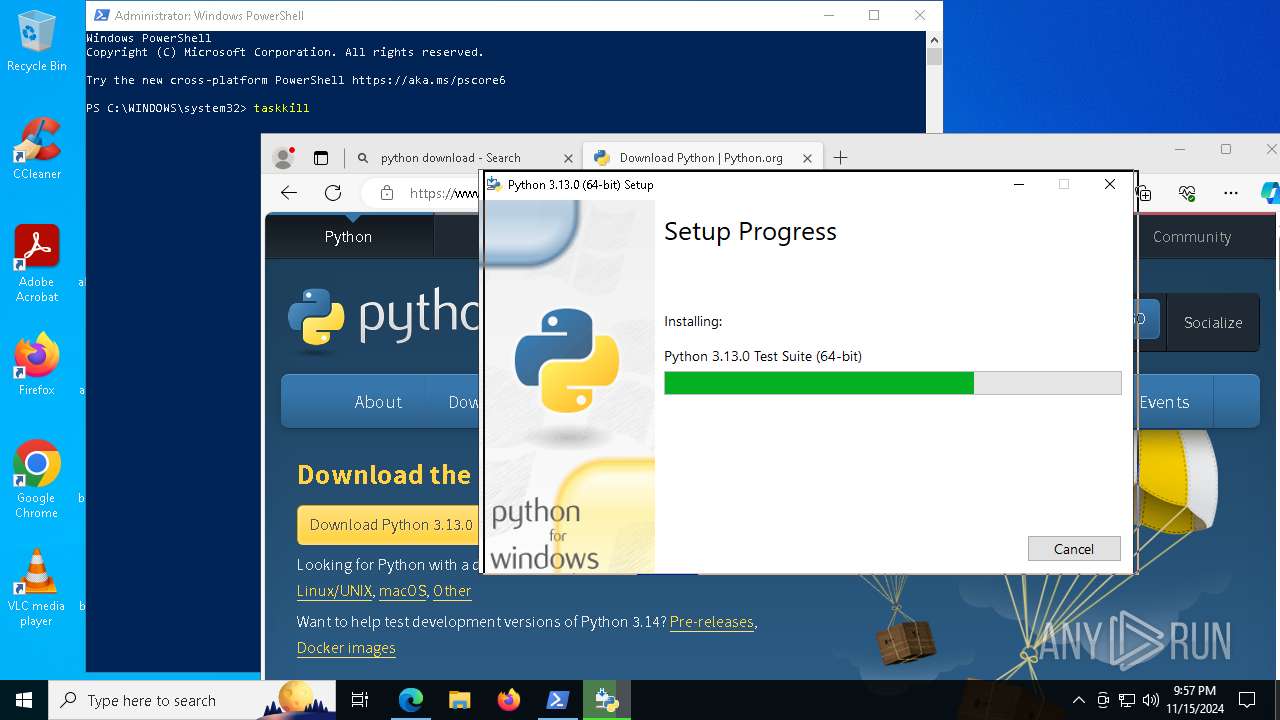View site information lock icon
This screenshot has height=720, width=1280.
tap(386, 193)
